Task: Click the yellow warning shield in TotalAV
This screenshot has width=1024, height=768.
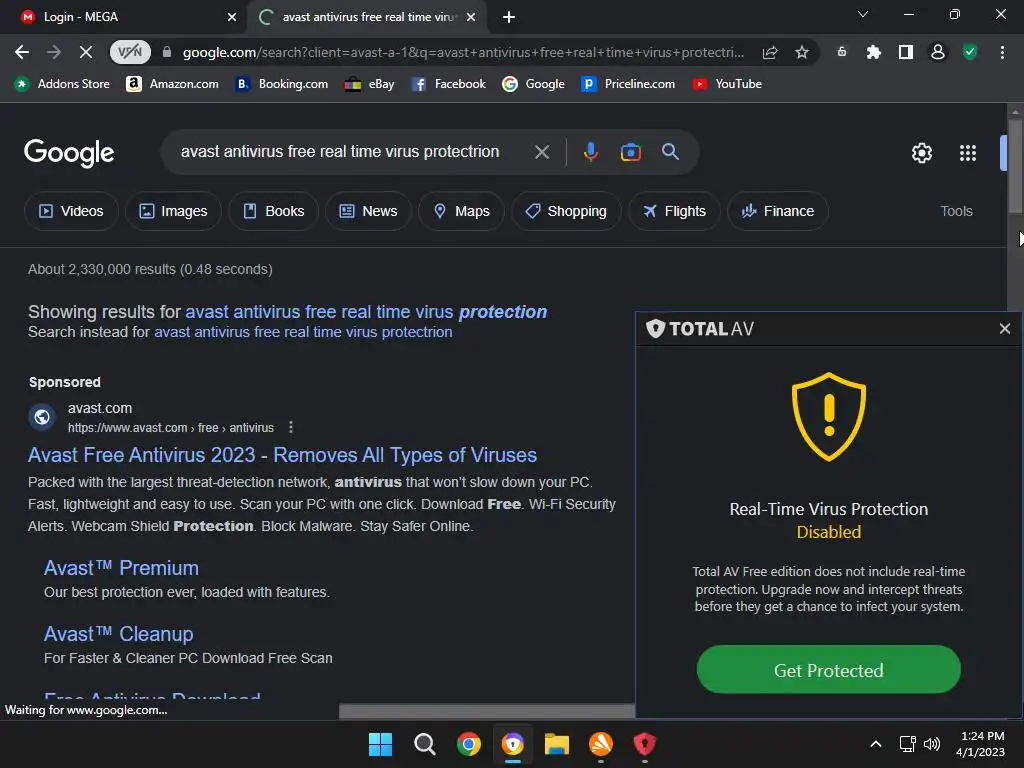Action: [x=829, y=417]
